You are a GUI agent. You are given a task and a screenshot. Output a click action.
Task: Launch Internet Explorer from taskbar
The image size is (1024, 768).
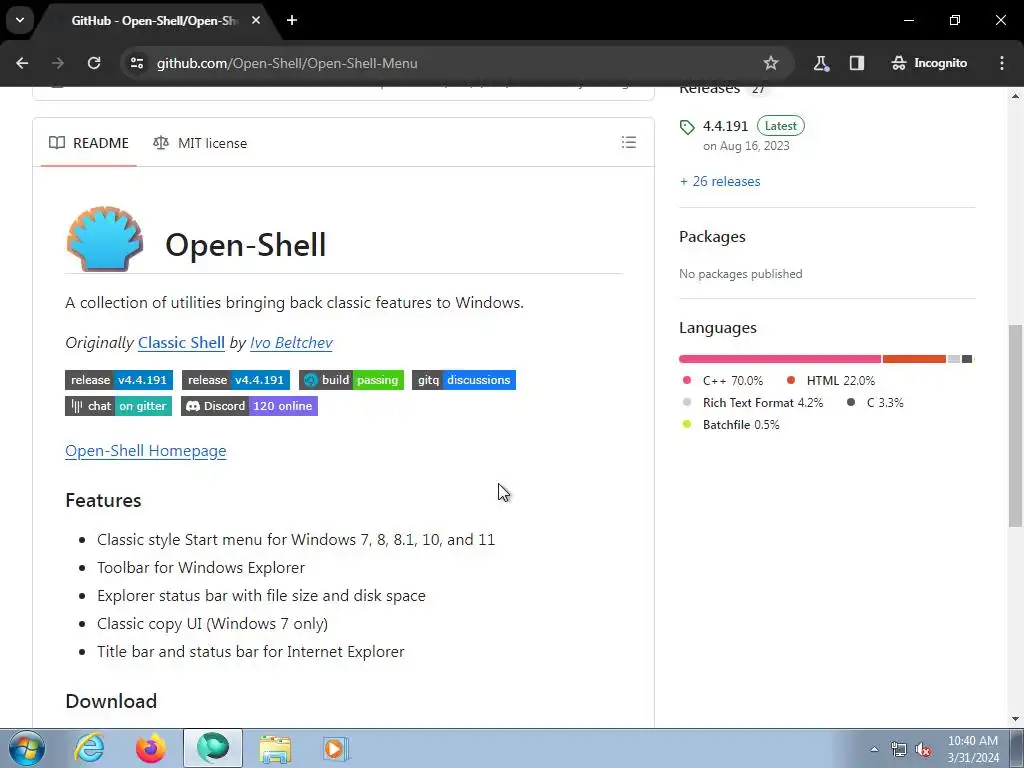pyautogui.click(x=89, y=748)
